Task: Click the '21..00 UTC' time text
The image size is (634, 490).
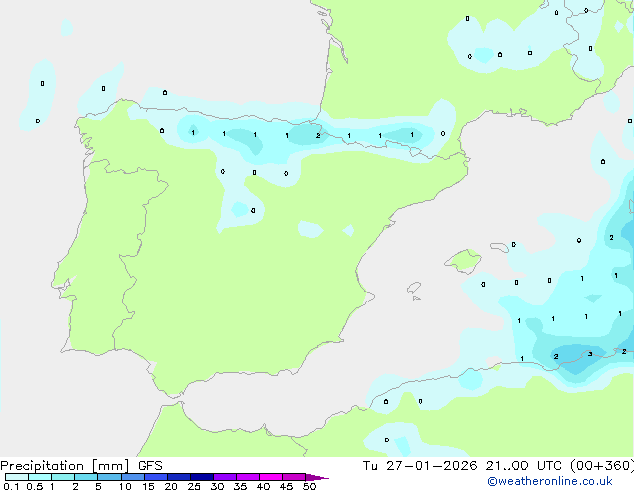Action: 524,466
